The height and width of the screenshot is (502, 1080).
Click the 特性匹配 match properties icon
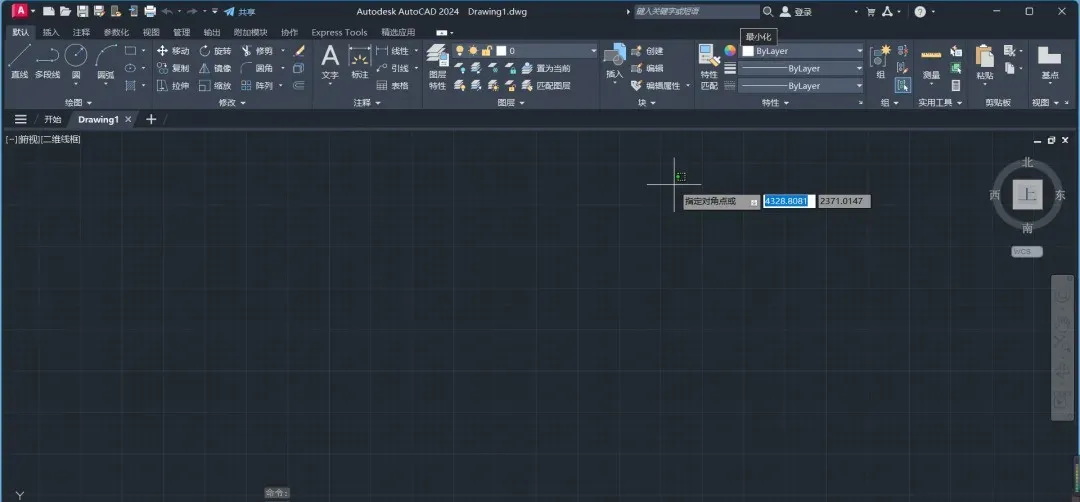(709, 67)
